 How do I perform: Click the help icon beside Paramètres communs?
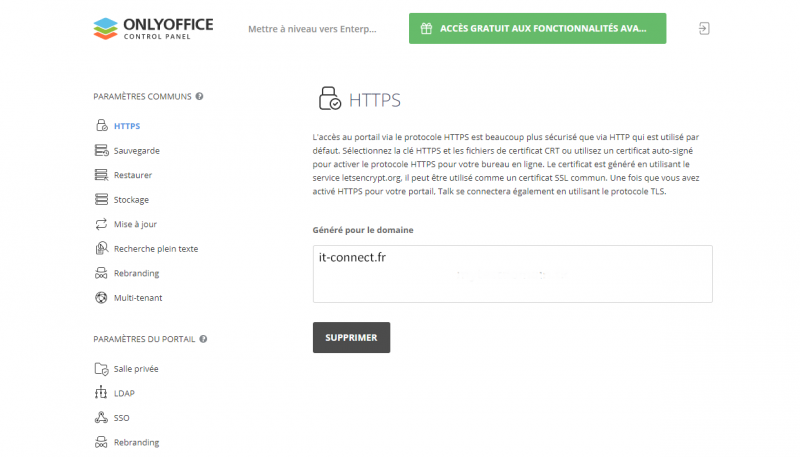click(200, 97)
